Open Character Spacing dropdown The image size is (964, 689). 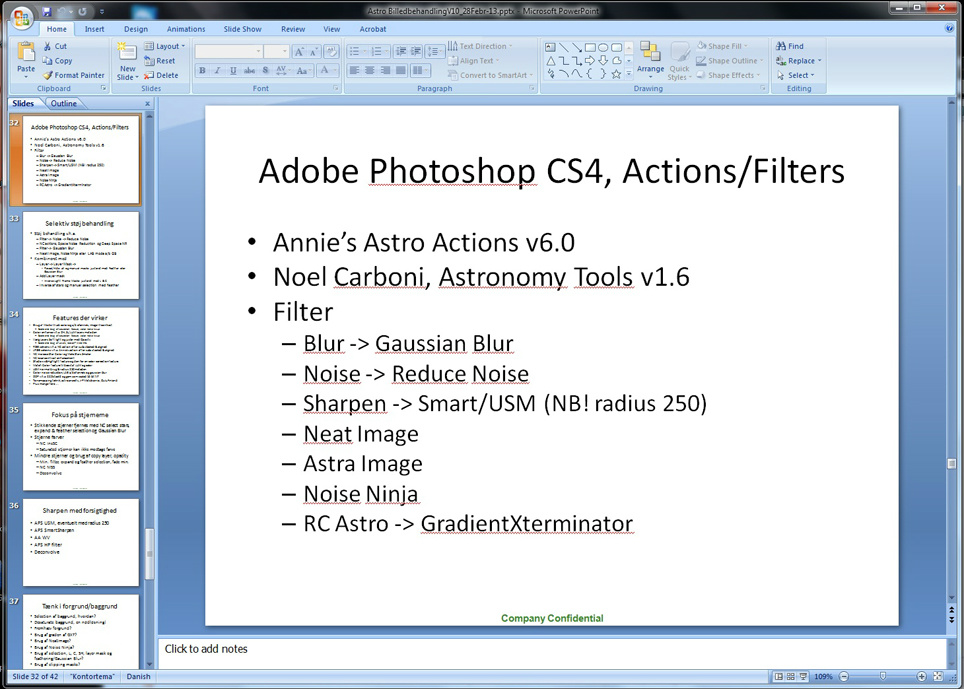click(282, 71)
